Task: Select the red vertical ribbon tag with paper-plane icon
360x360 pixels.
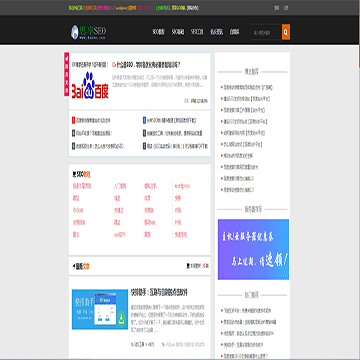Action: click(x=67, y=74)
